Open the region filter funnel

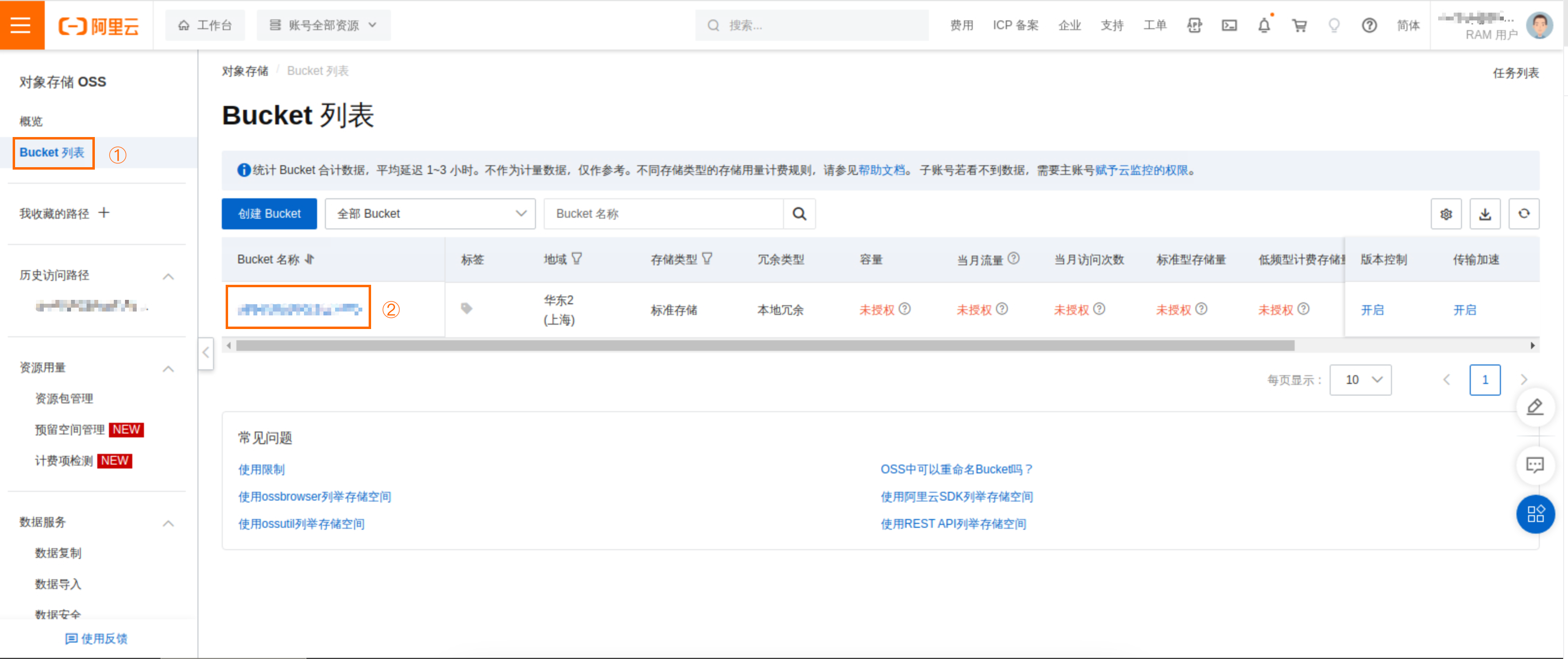[577, 259]
